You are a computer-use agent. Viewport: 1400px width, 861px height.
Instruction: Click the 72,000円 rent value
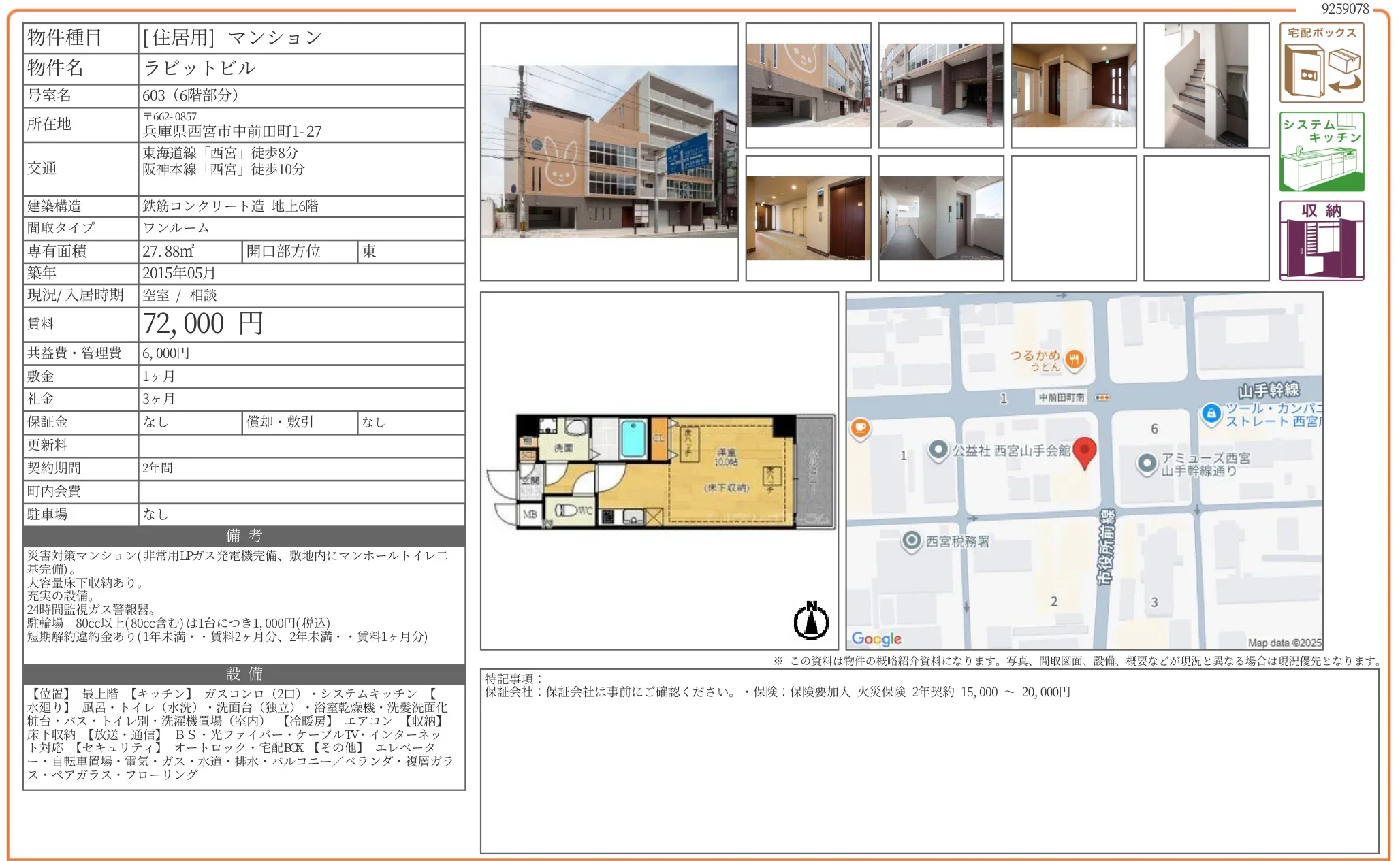(x=203, y=324)
